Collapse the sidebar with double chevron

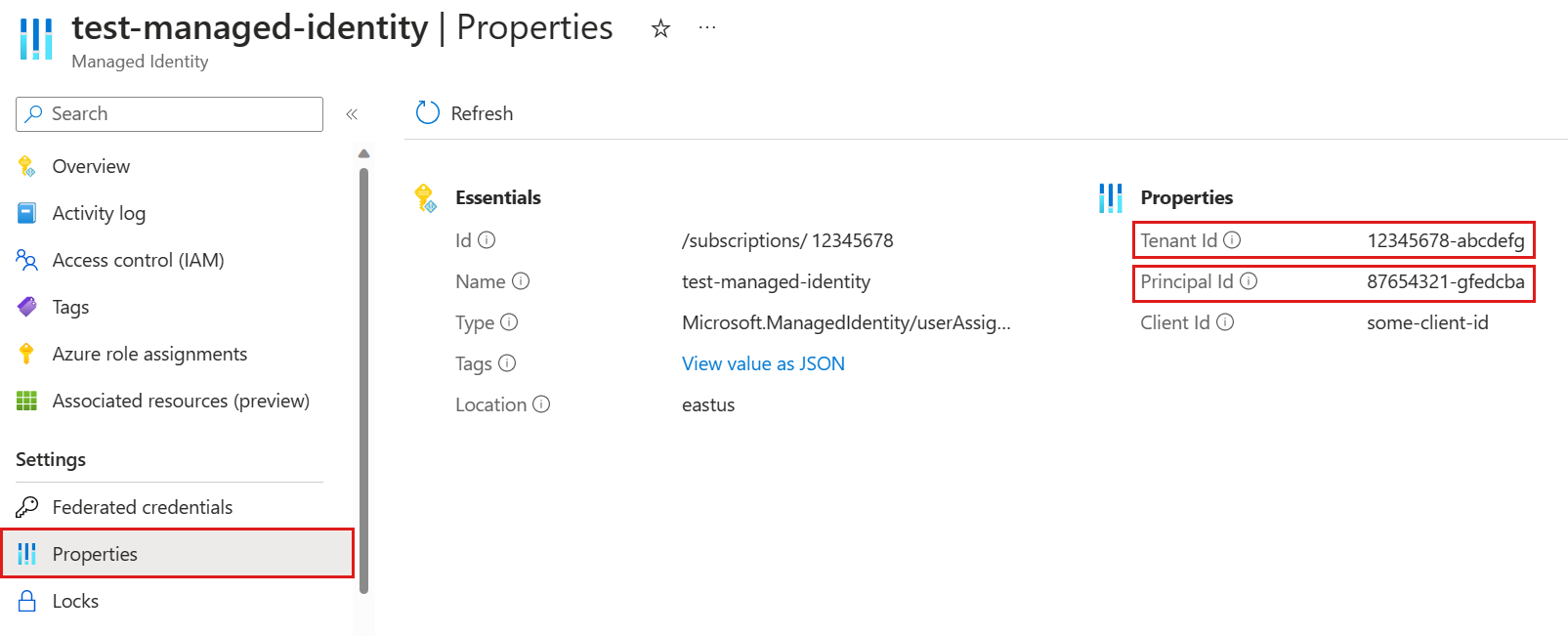(x=352, y=114)
